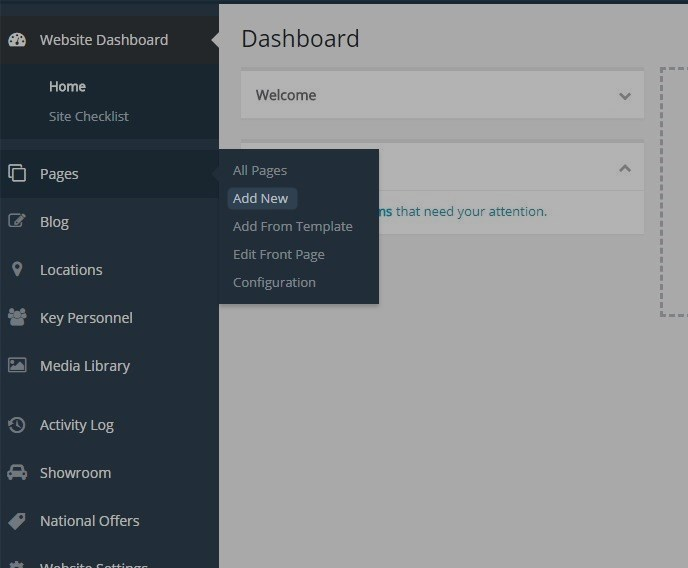Open the Site Checklist submenu item
The height and width of the screenshot is (568, 688).
click(x=89, y=116)
